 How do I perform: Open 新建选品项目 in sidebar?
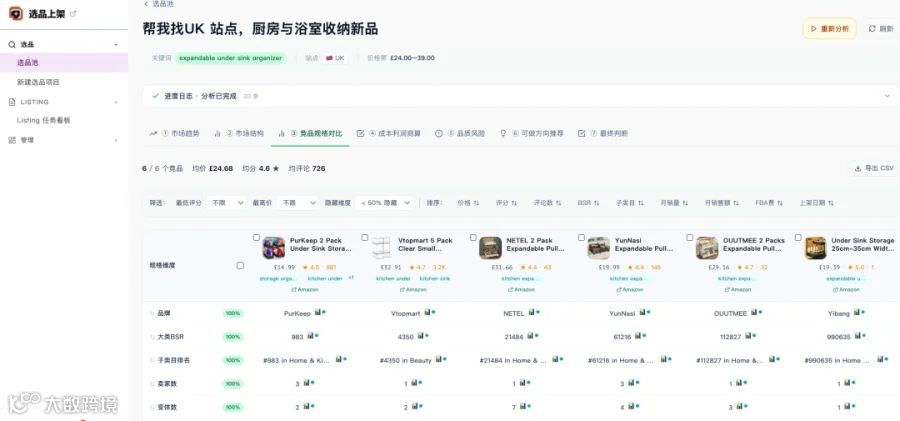pos(38,82)
